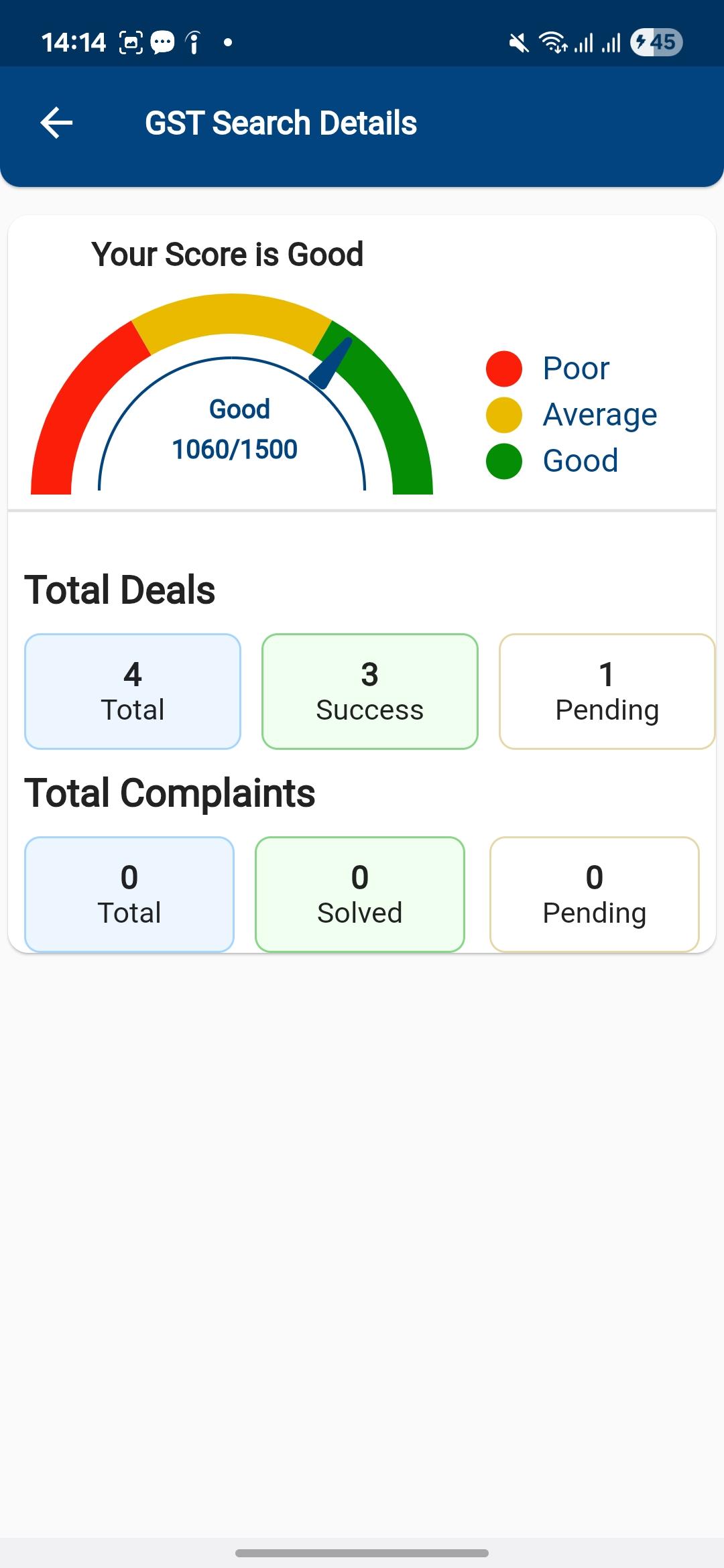Screen dimensions: 724x1568
Task: Tap the bottom navigation handle bar
Action: tap(362, 1553)
